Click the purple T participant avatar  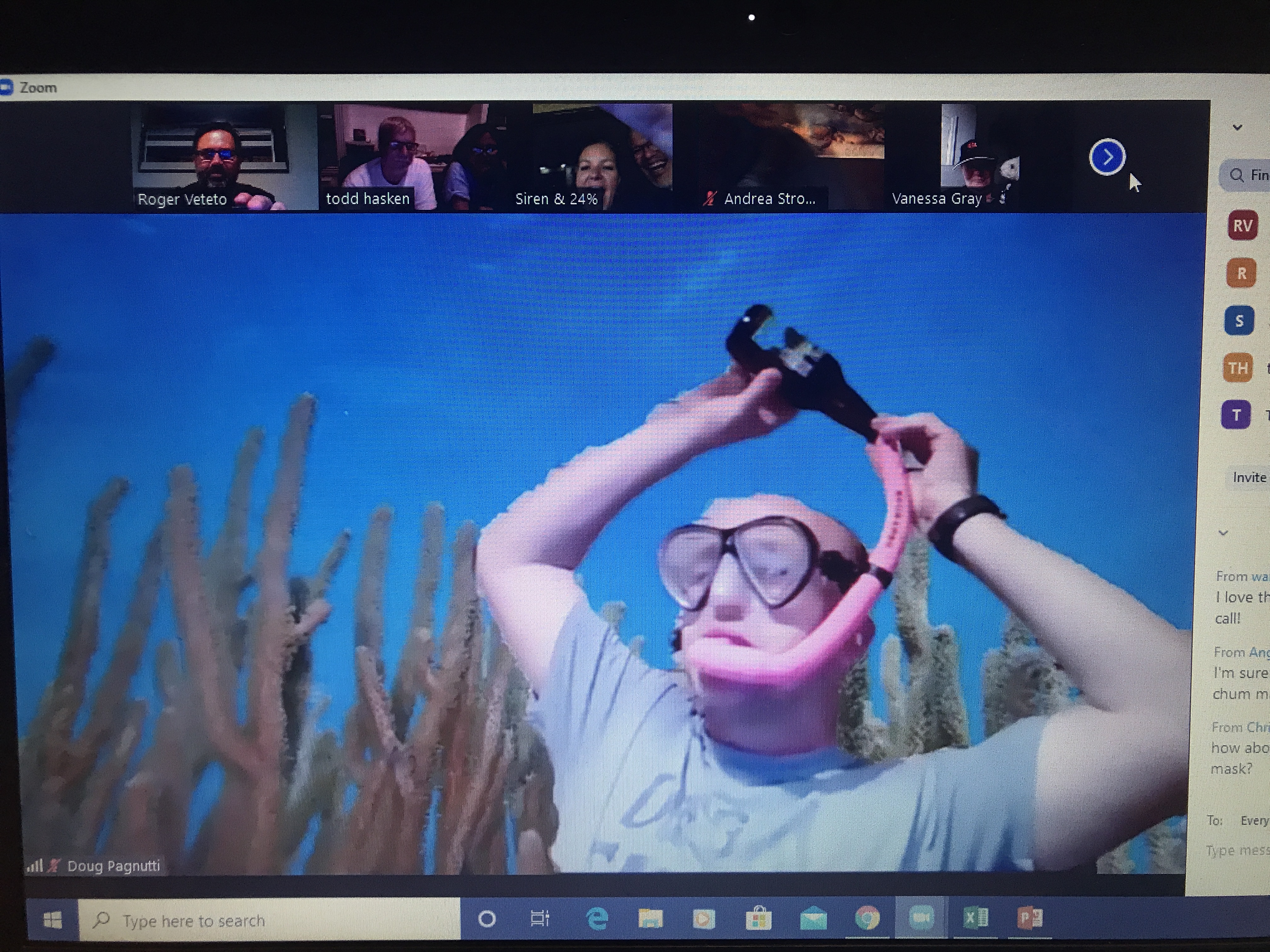tap(1236, 414)
